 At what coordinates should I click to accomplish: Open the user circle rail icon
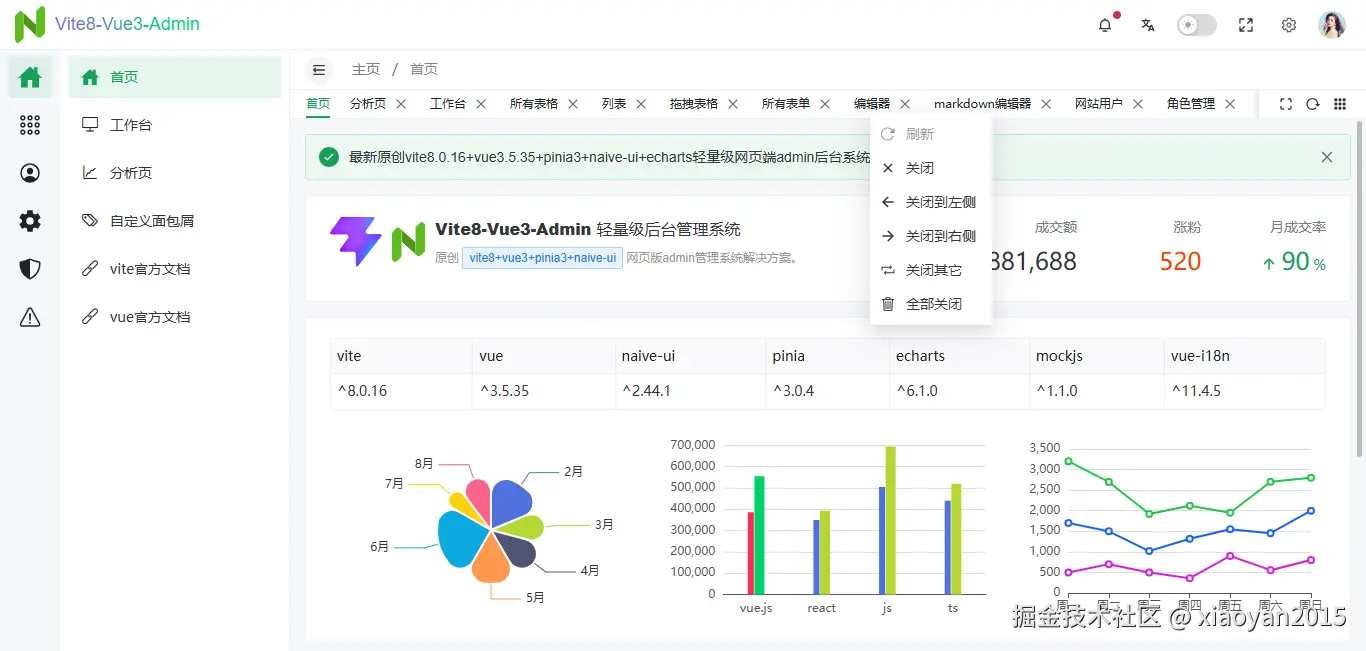30,173
